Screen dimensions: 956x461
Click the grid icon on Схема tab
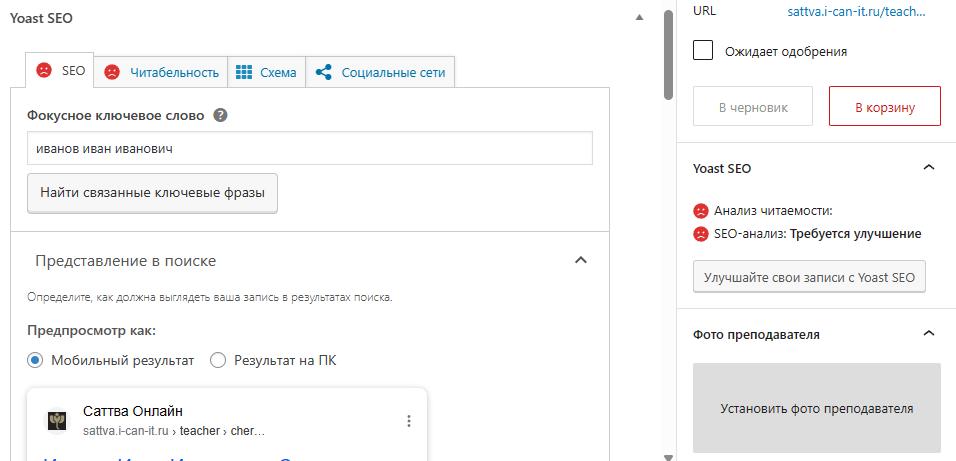(244, 72)
